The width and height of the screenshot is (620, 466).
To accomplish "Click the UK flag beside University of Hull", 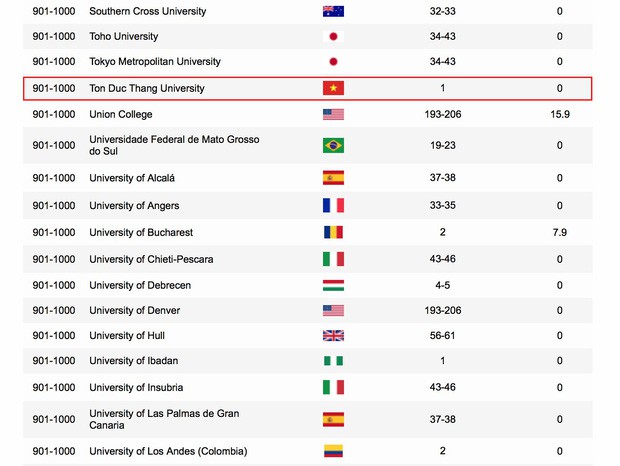I will pos(333,335).
